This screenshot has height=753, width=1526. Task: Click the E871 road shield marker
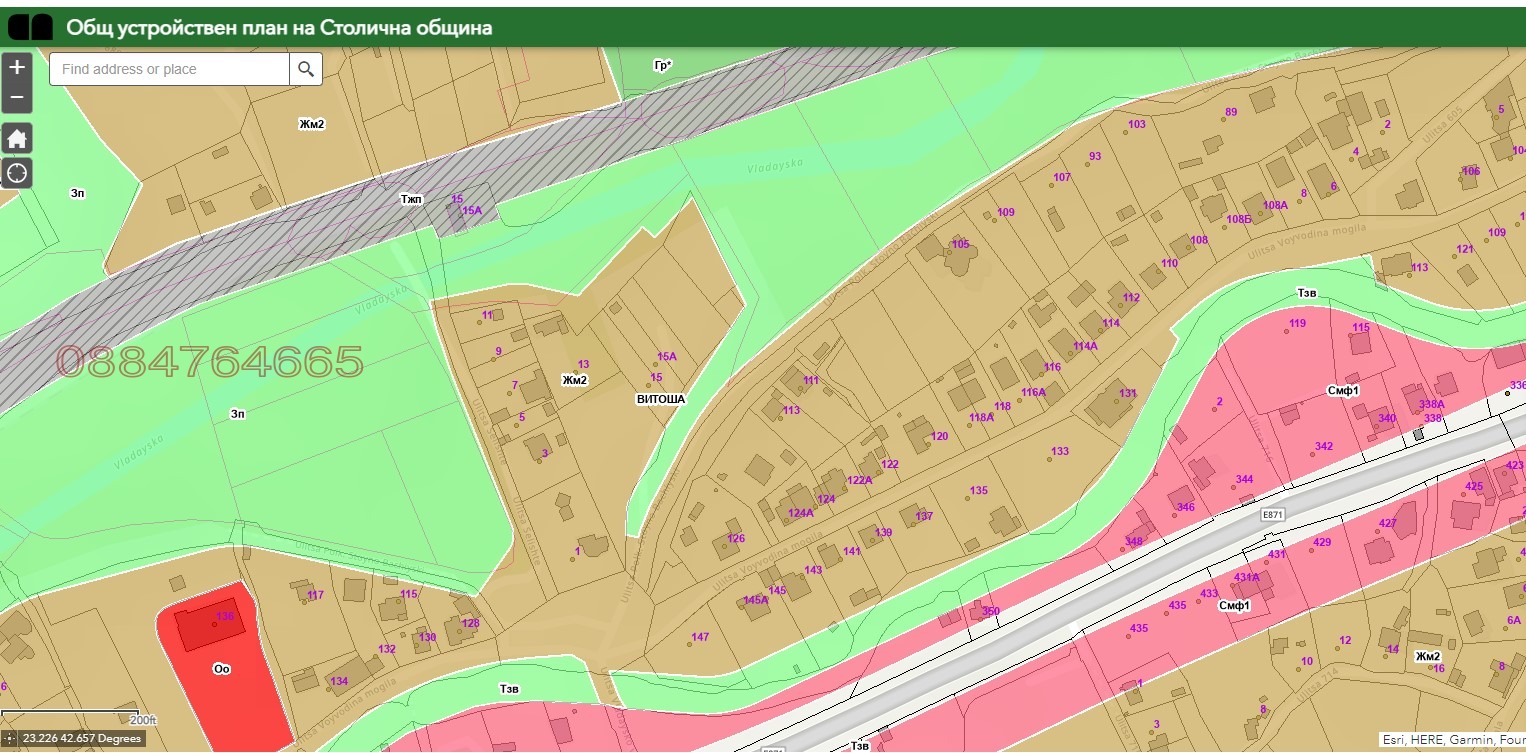click(x=1272, y=514)
